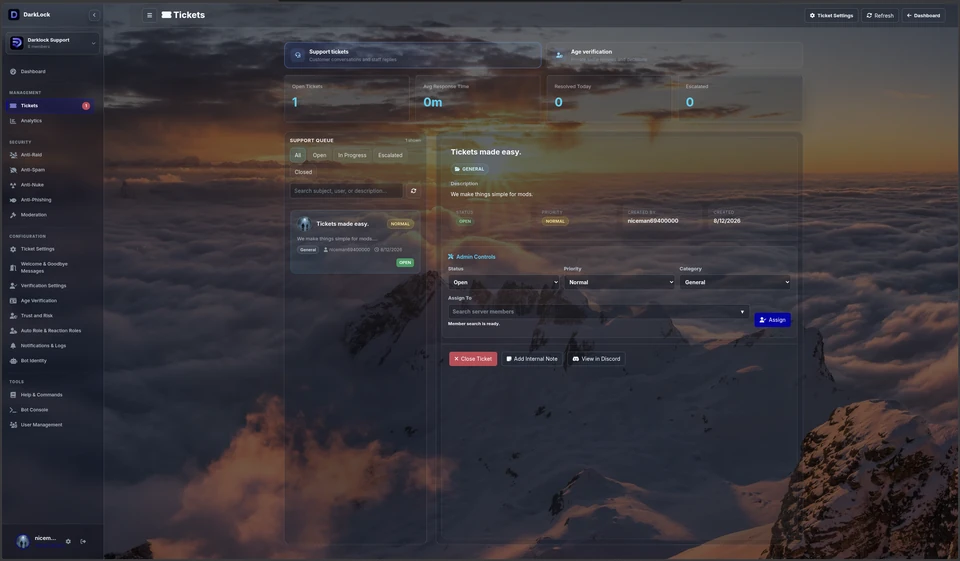The height and width of the screenshot is (561, 960).
Task: Open user settings gear in sidebar footer
Action: (x=68, y=541)
